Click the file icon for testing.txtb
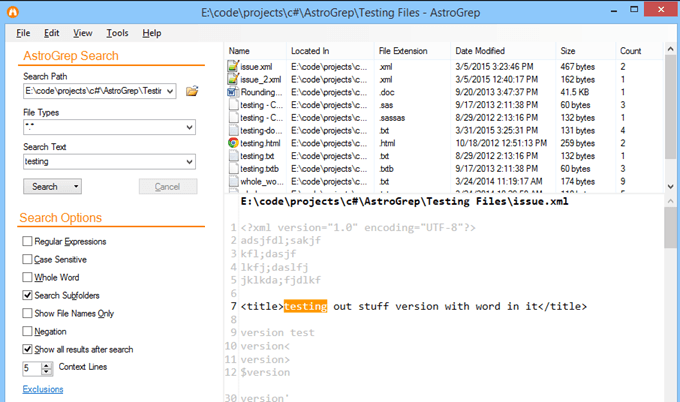Image resolution: width=680 pixels, height=402 pixels. pyautogui.click(x=234, y=168)
